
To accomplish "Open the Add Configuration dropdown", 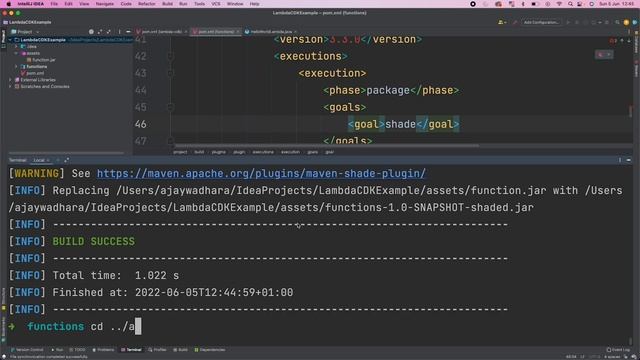I will point(541,22).
